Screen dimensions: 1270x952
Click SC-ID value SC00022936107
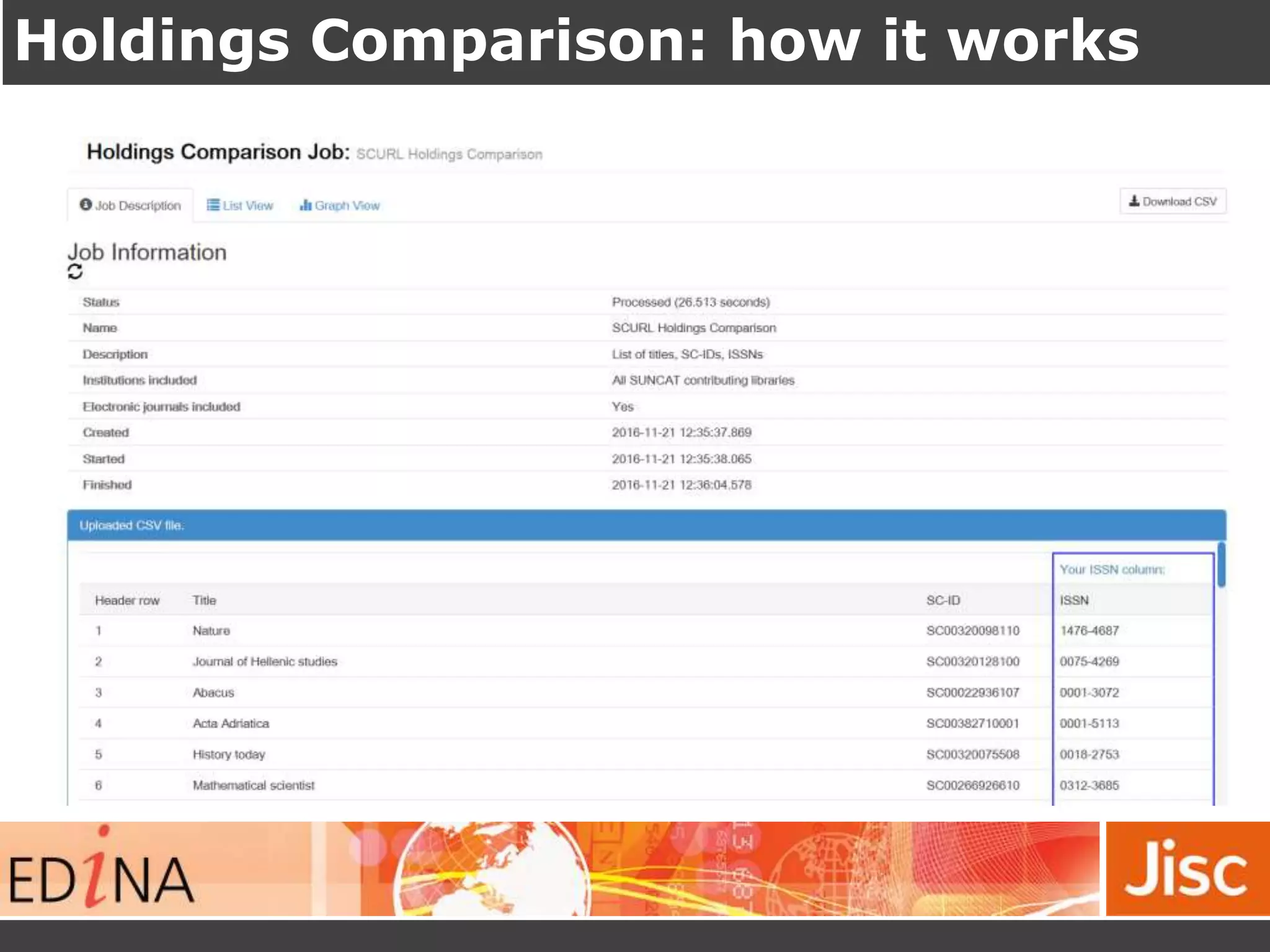[x=973, y=692]
